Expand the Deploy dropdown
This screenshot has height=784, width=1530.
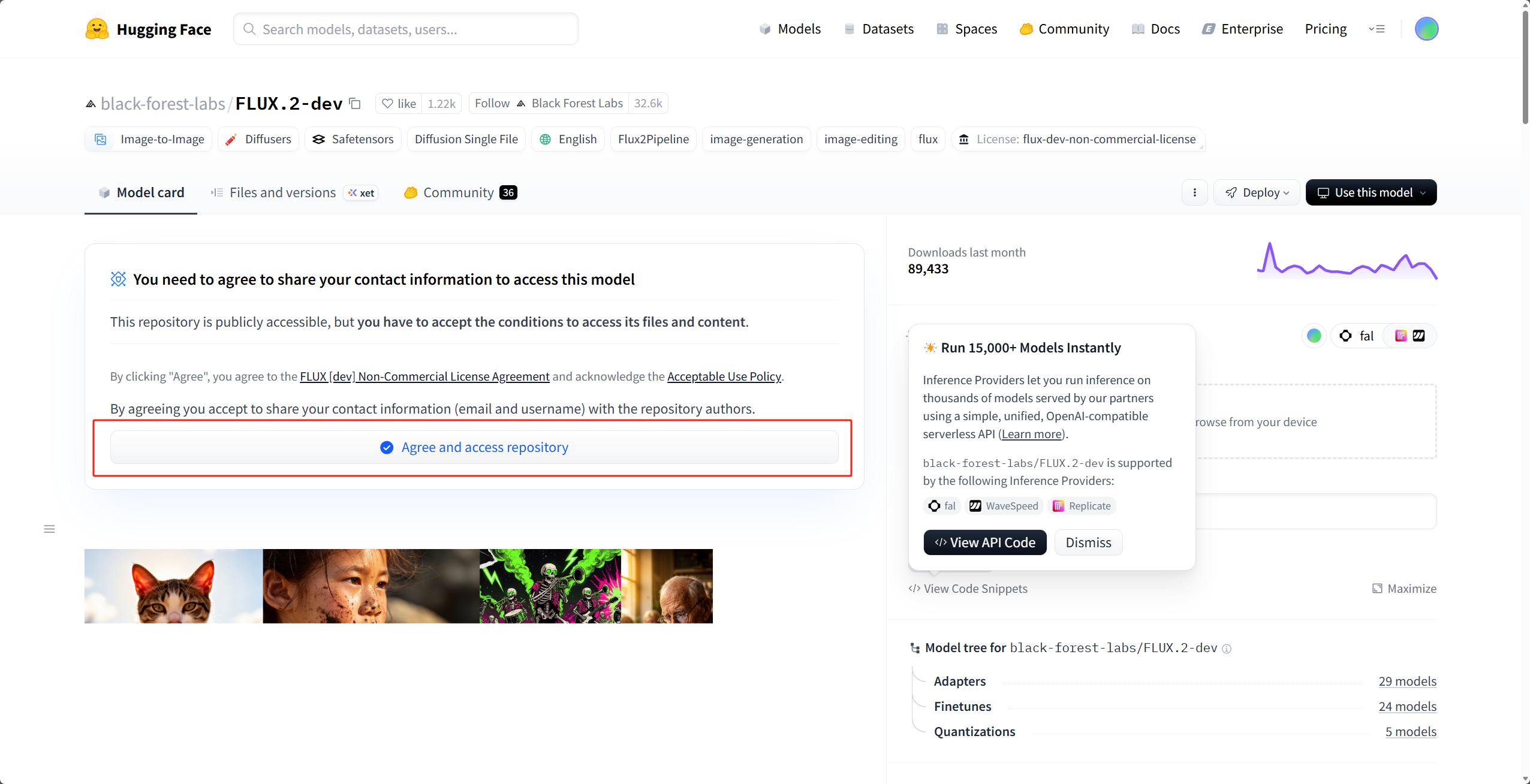[1257, 192]
